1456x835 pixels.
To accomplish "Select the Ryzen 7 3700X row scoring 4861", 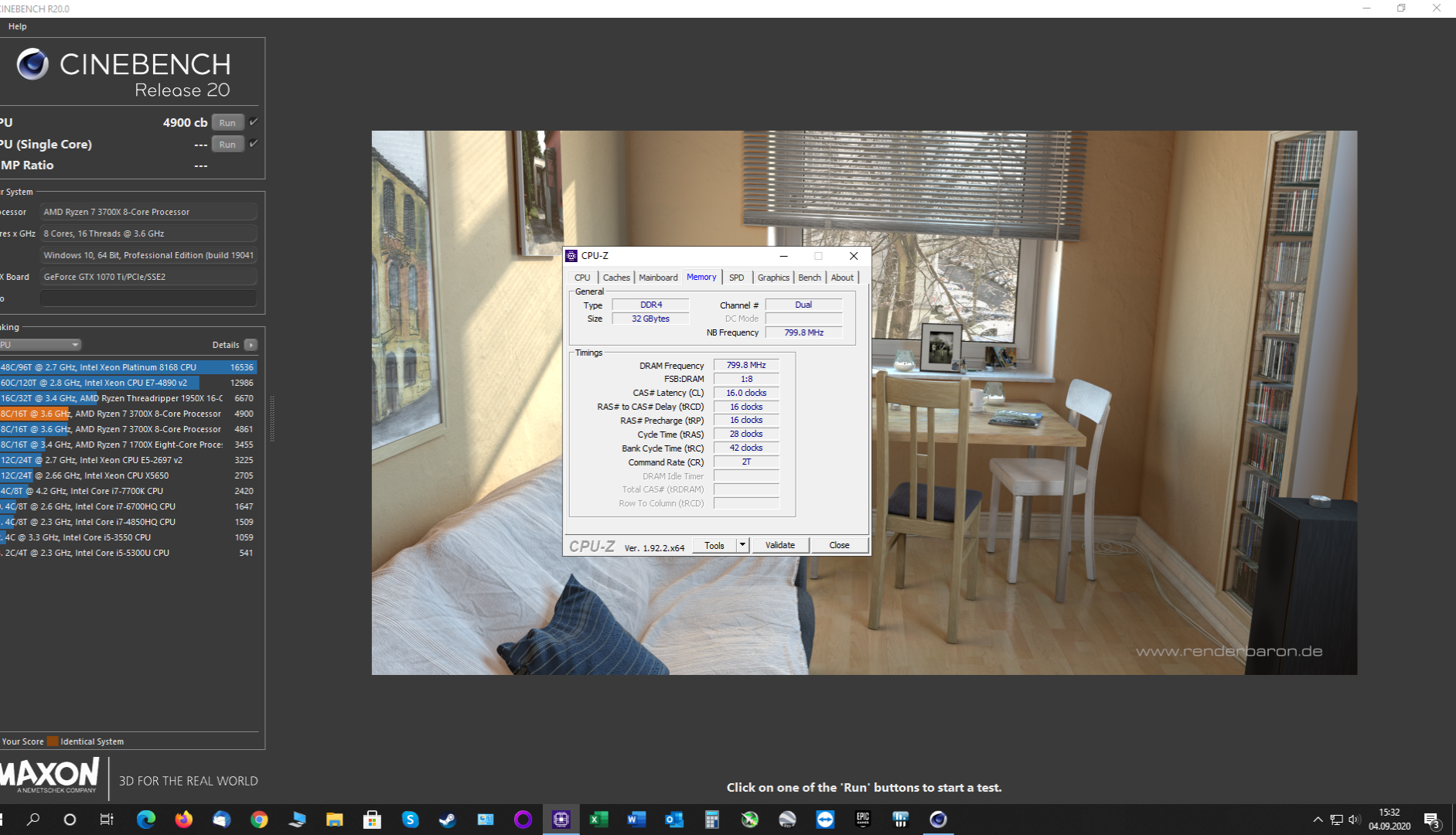I will (128, 429).
